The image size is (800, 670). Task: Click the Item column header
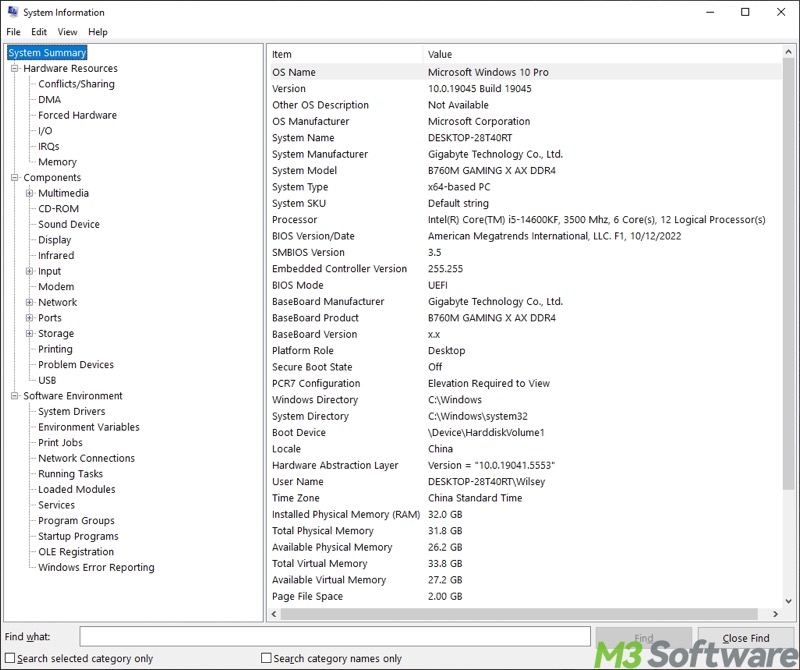tap(345, 54)
